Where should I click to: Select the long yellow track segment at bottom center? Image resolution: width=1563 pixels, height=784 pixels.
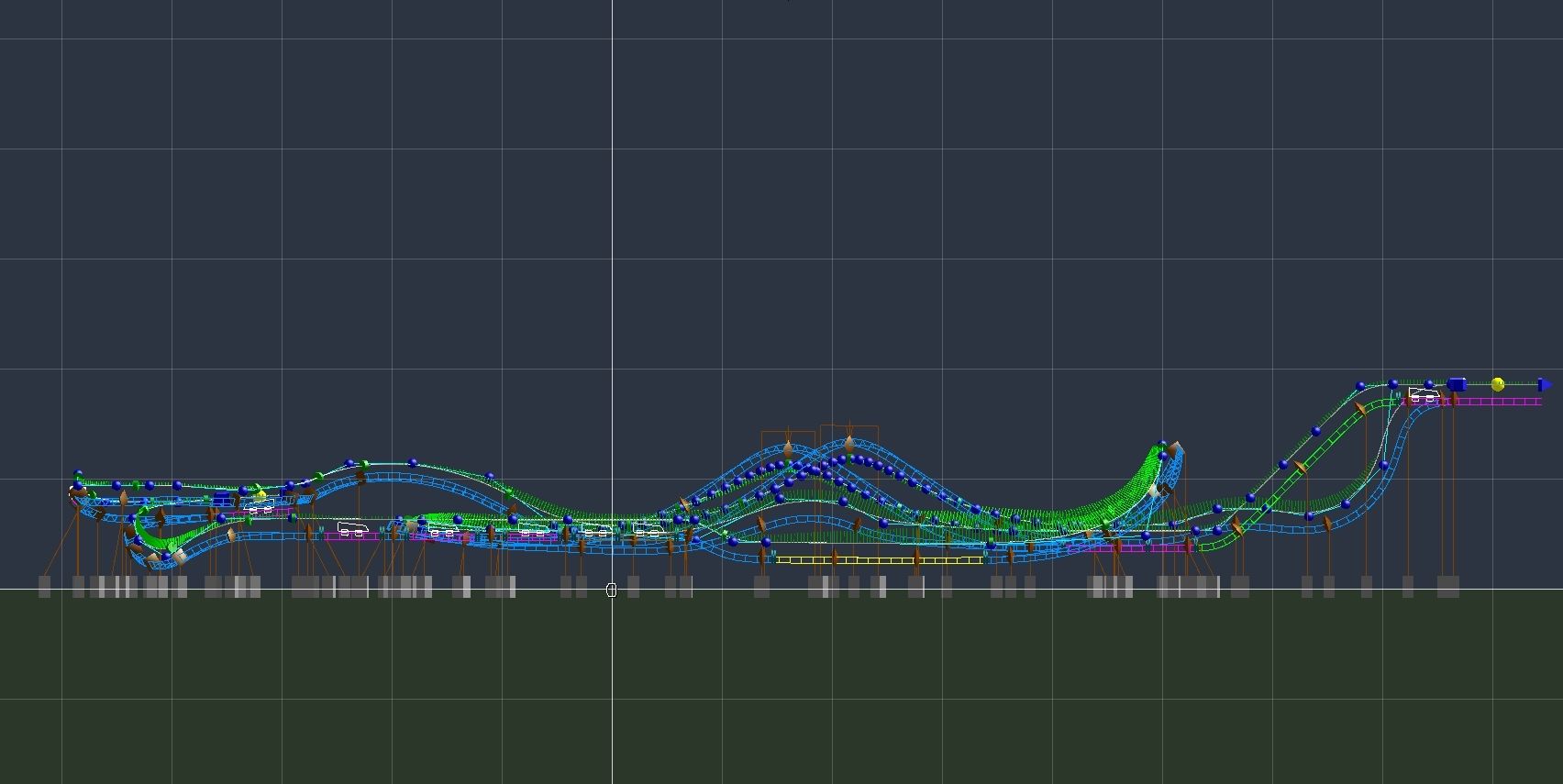click(879, 559)
